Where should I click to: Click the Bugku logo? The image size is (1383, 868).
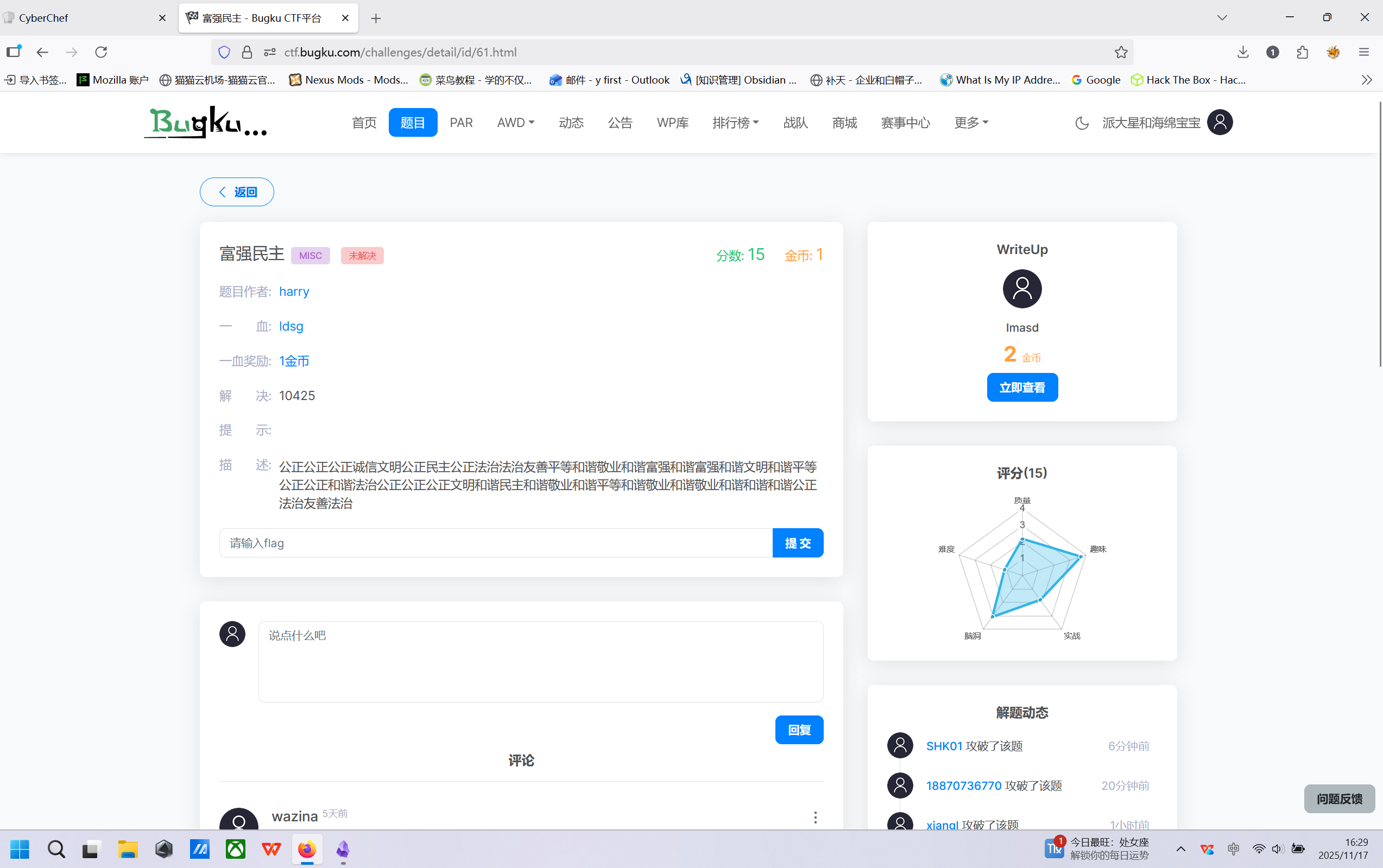(x=206, y=122)
